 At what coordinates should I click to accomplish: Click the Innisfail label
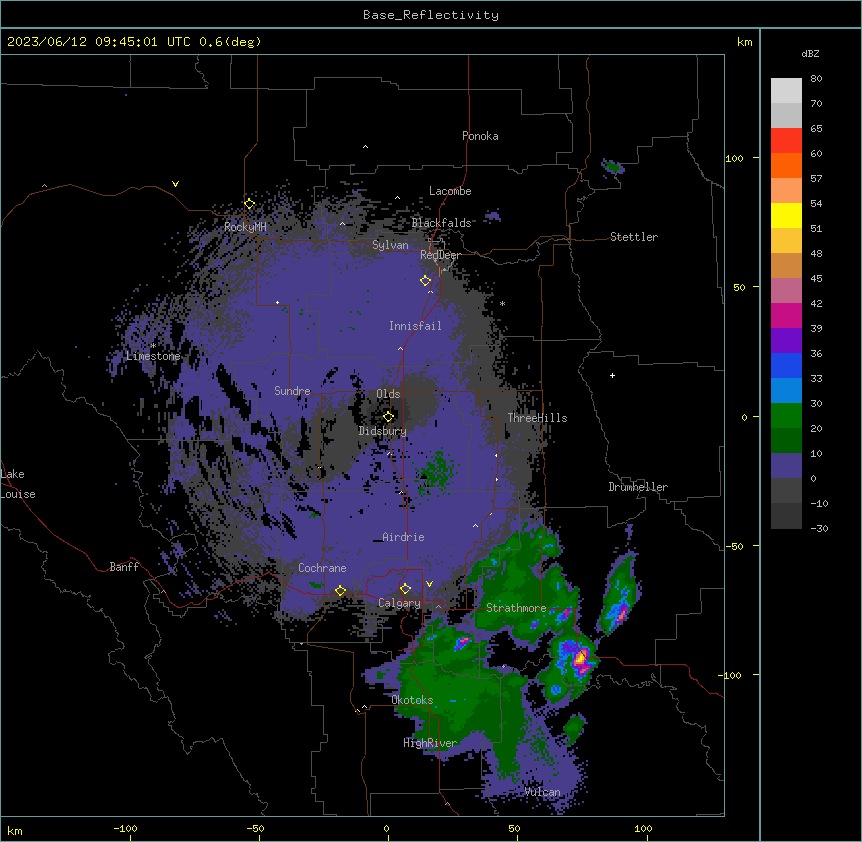415,326
